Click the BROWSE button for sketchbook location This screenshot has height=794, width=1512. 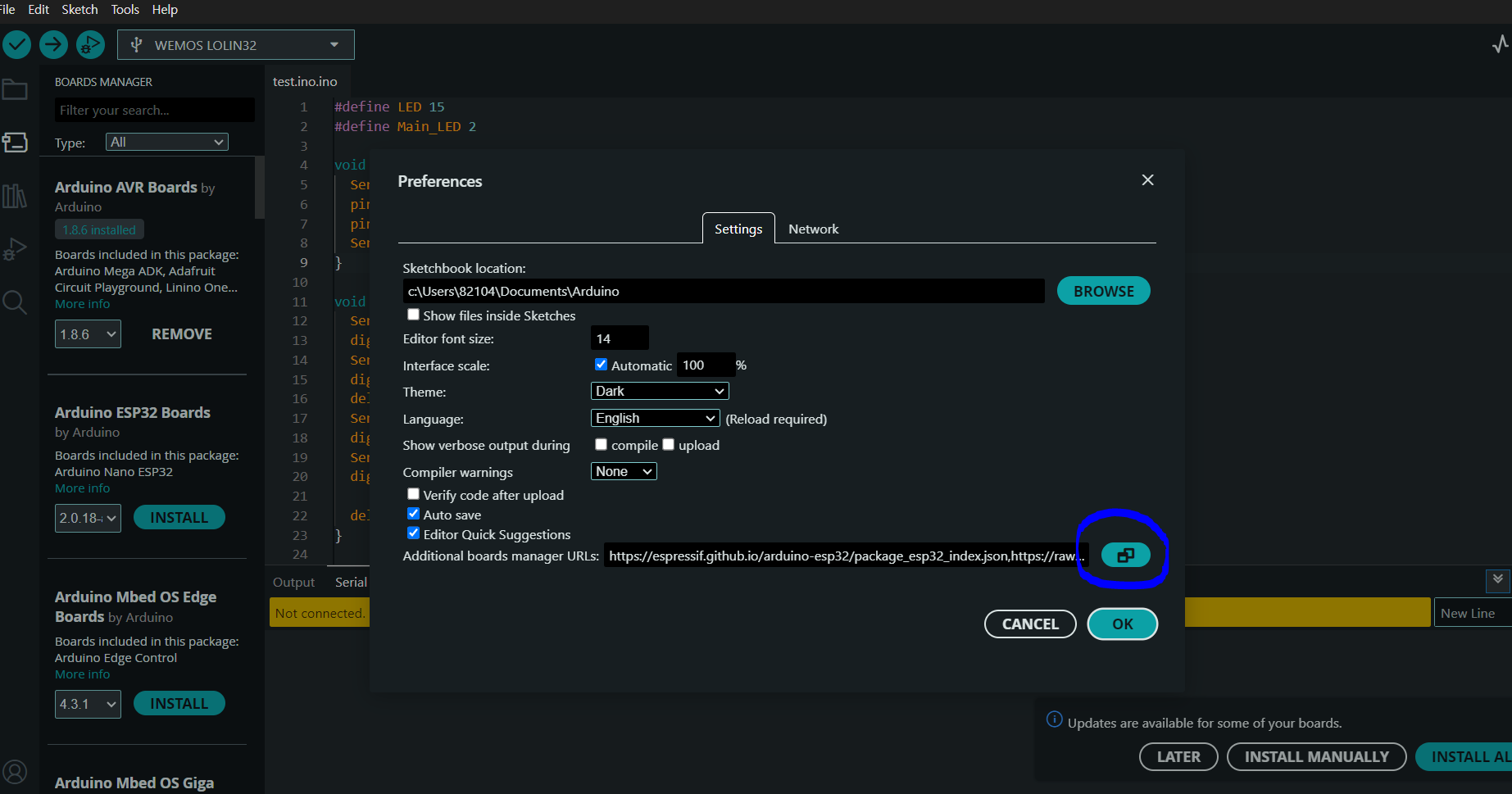coord(1103,291)
